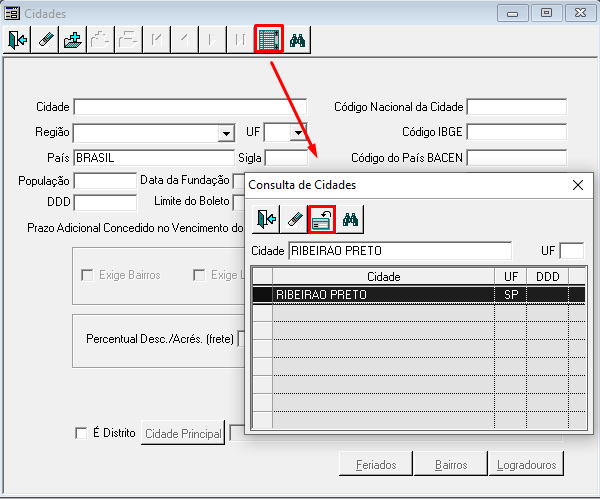Image resolution: width=600 pixels, height=499 pixels.
Task: Click the UF field in Consulta de Cidades
Action: tap(572, 251)
